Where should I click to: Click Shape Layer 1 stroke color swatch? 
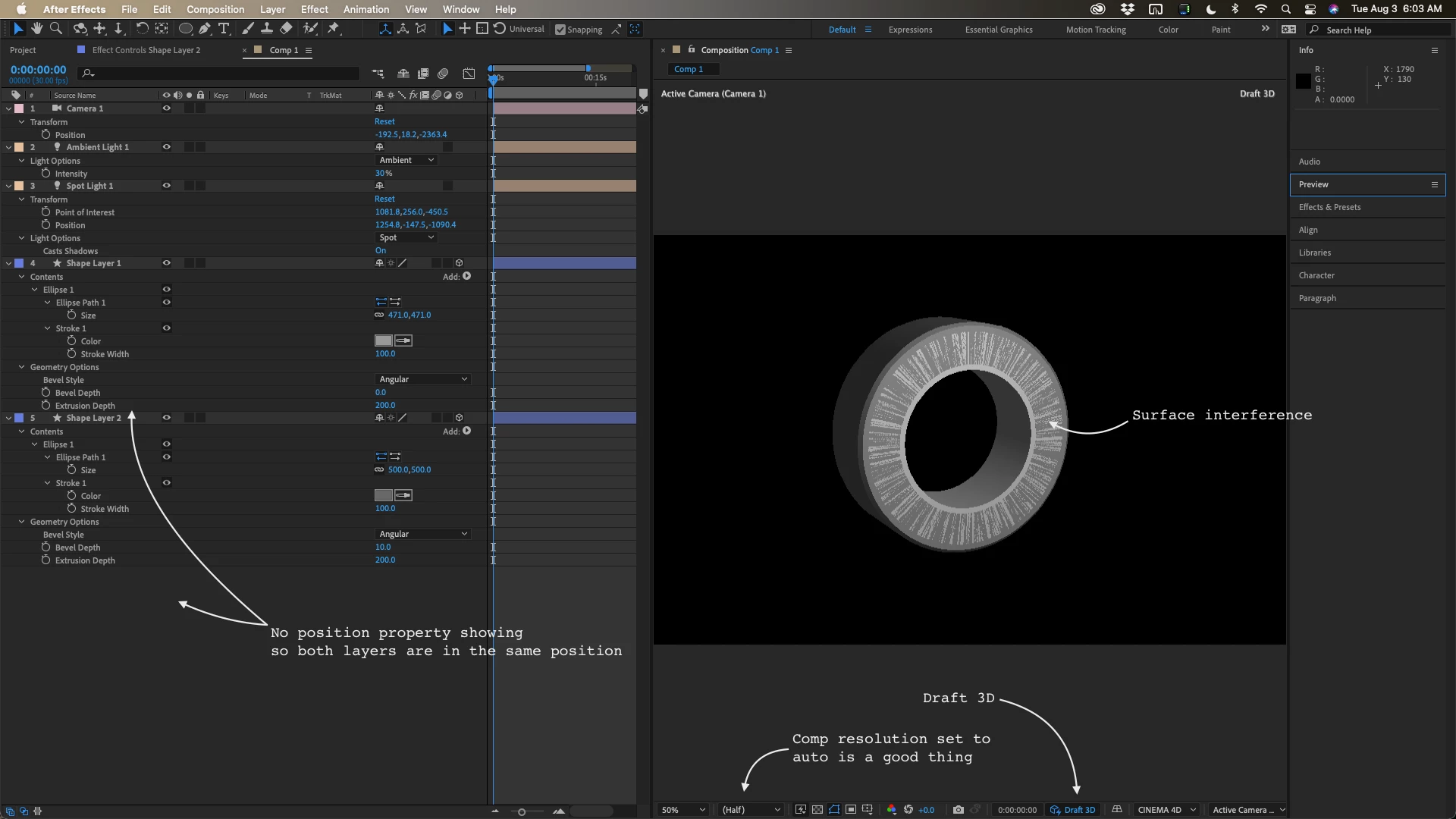click(x=383, y=341)
